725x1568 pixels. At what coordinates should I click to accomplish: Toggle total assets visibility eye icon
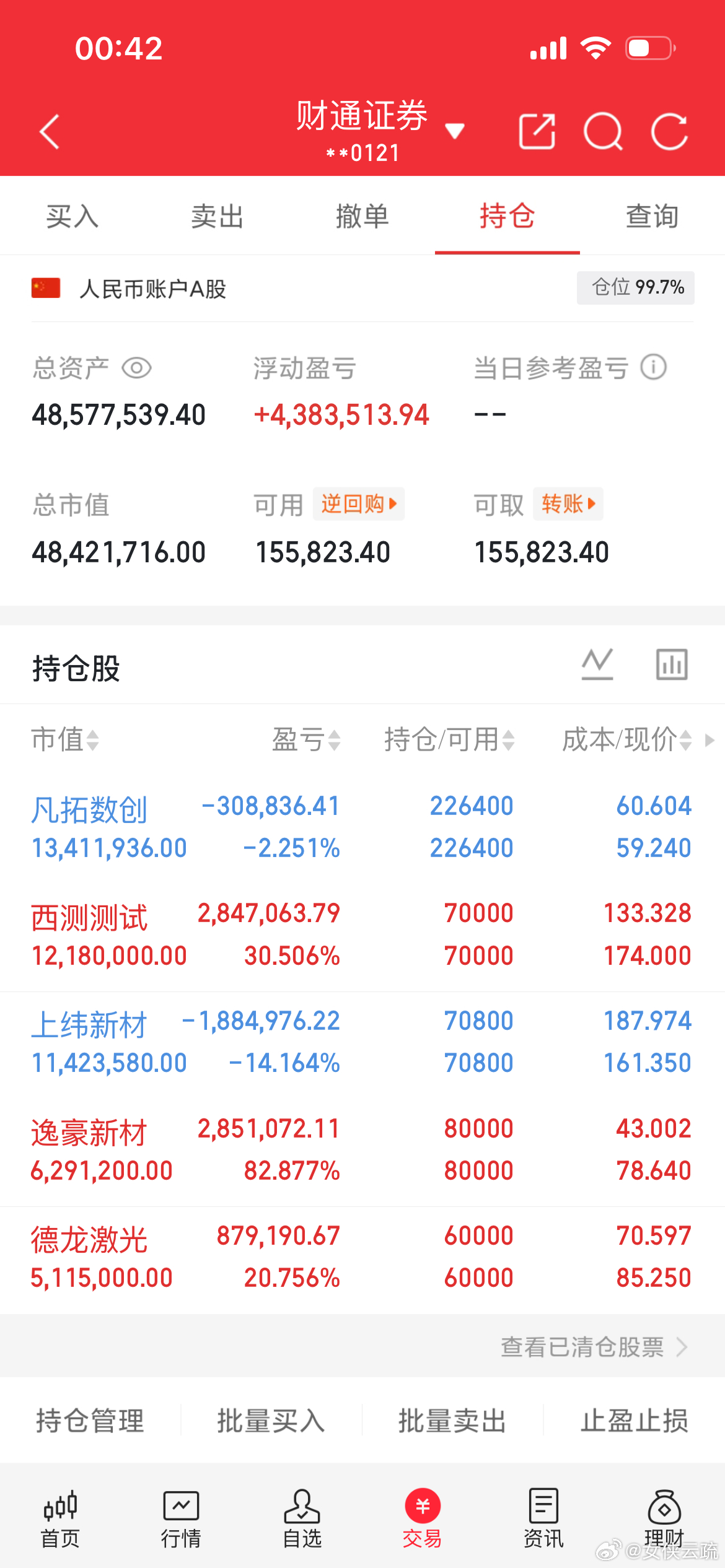(136, 368)
